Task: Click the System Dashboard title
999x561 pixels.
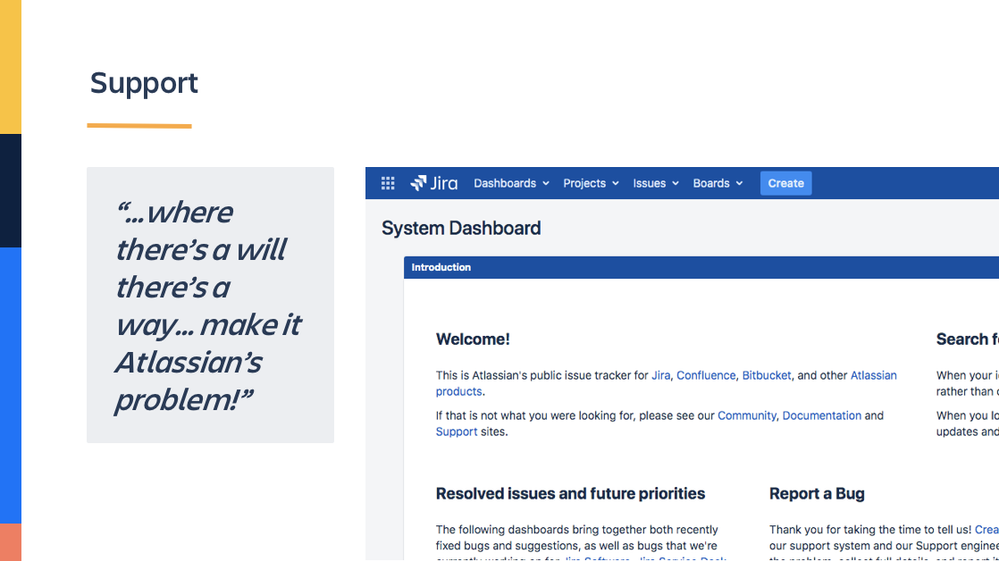Action: 461,228
